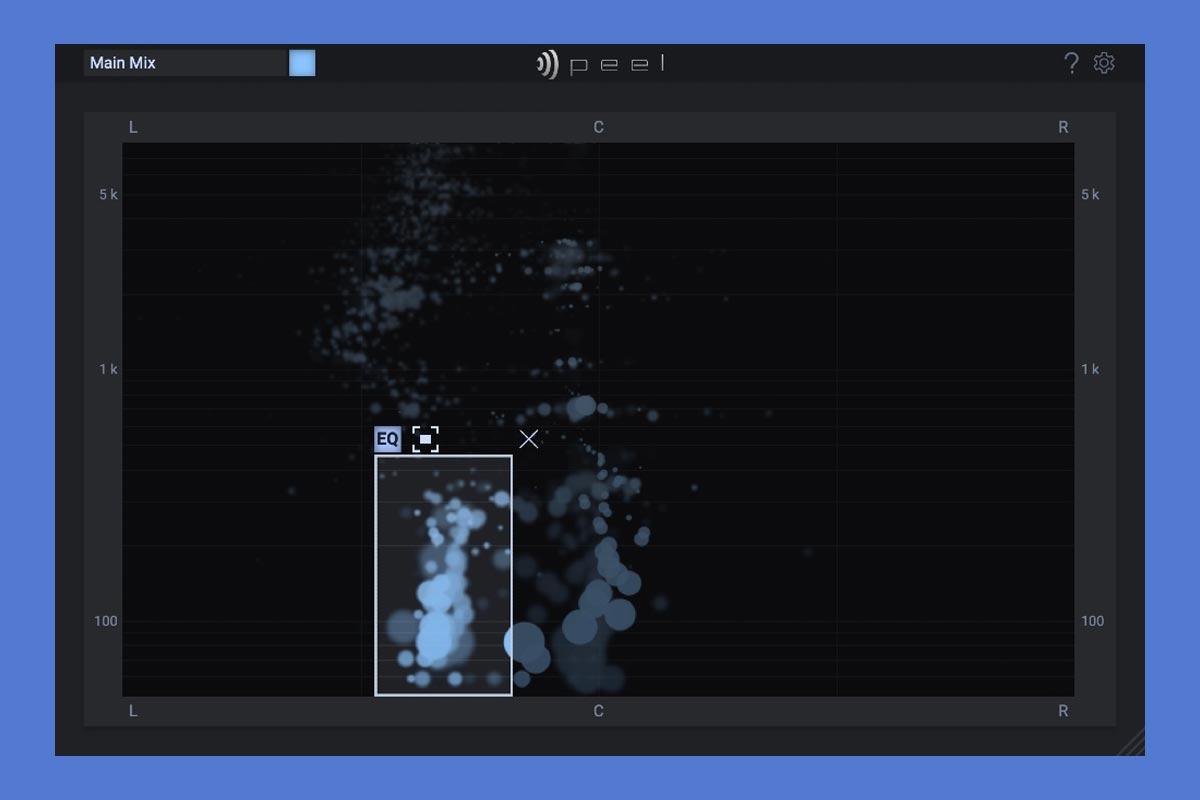The height and width of the screenshot is (800, 1200).
Task: Click the top R pan label
Action: click(x=1063, y=127)
